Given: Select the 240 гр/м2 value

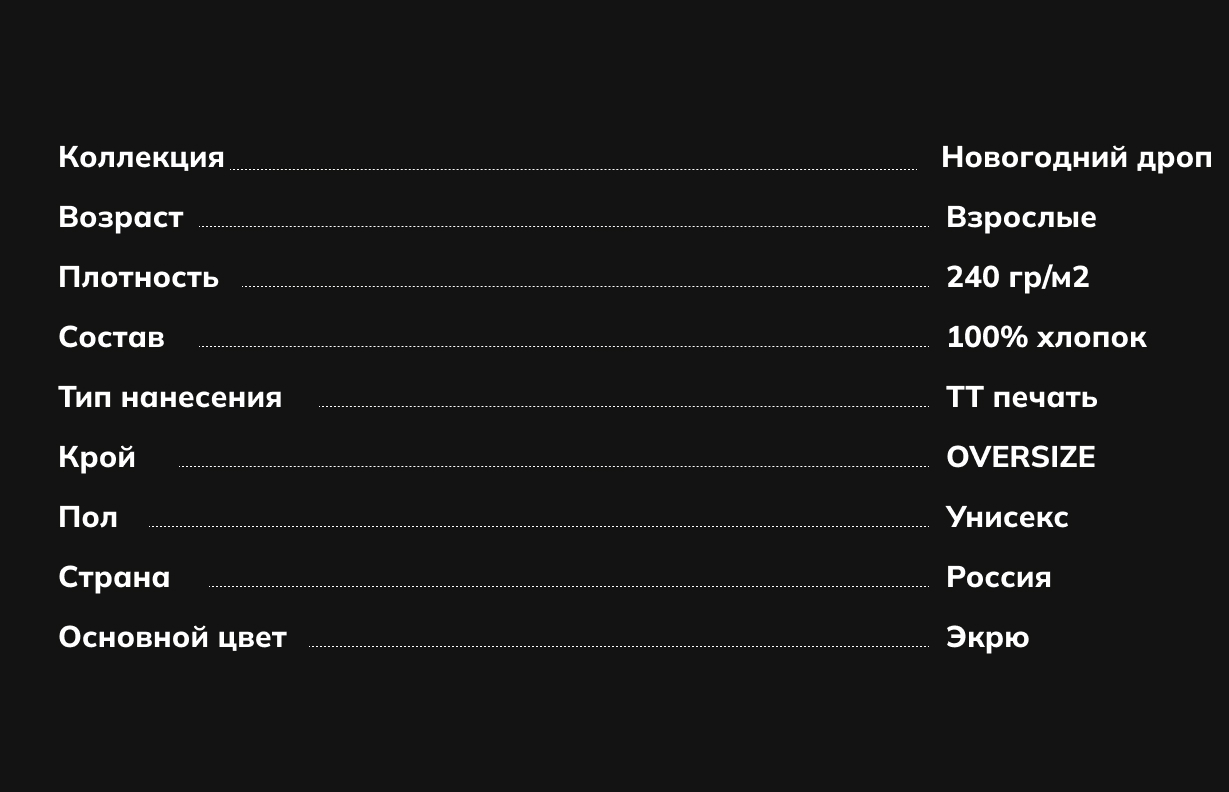Looking at the screenshot, I should [1018, 277].
